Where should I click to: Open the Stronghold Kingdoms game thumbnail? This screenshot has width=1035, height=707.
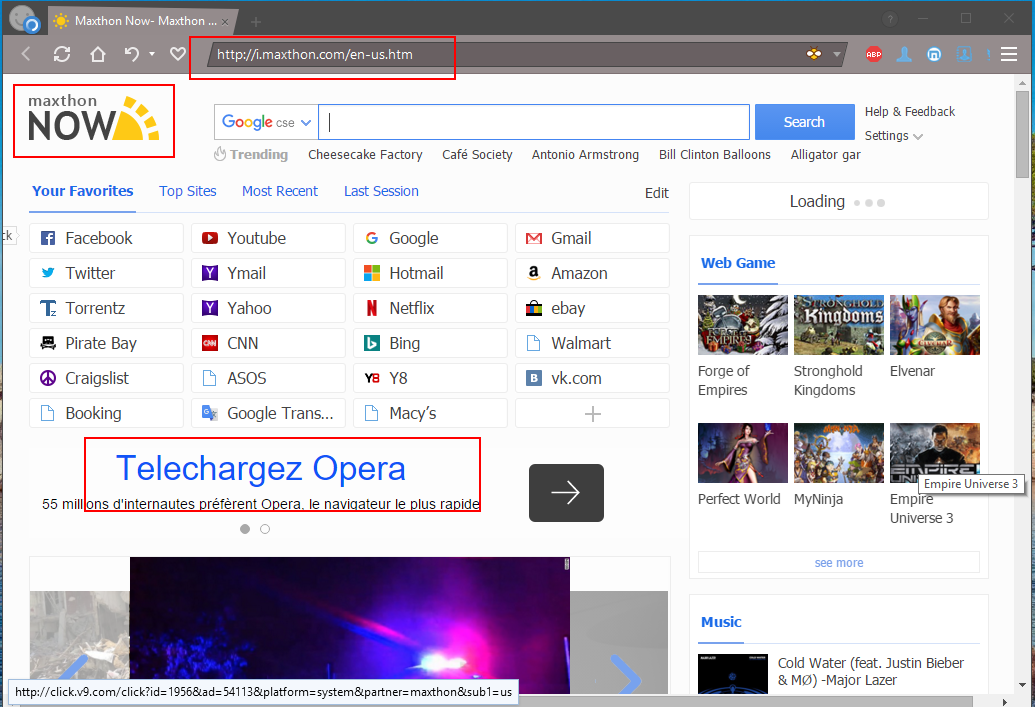[838, 325]
